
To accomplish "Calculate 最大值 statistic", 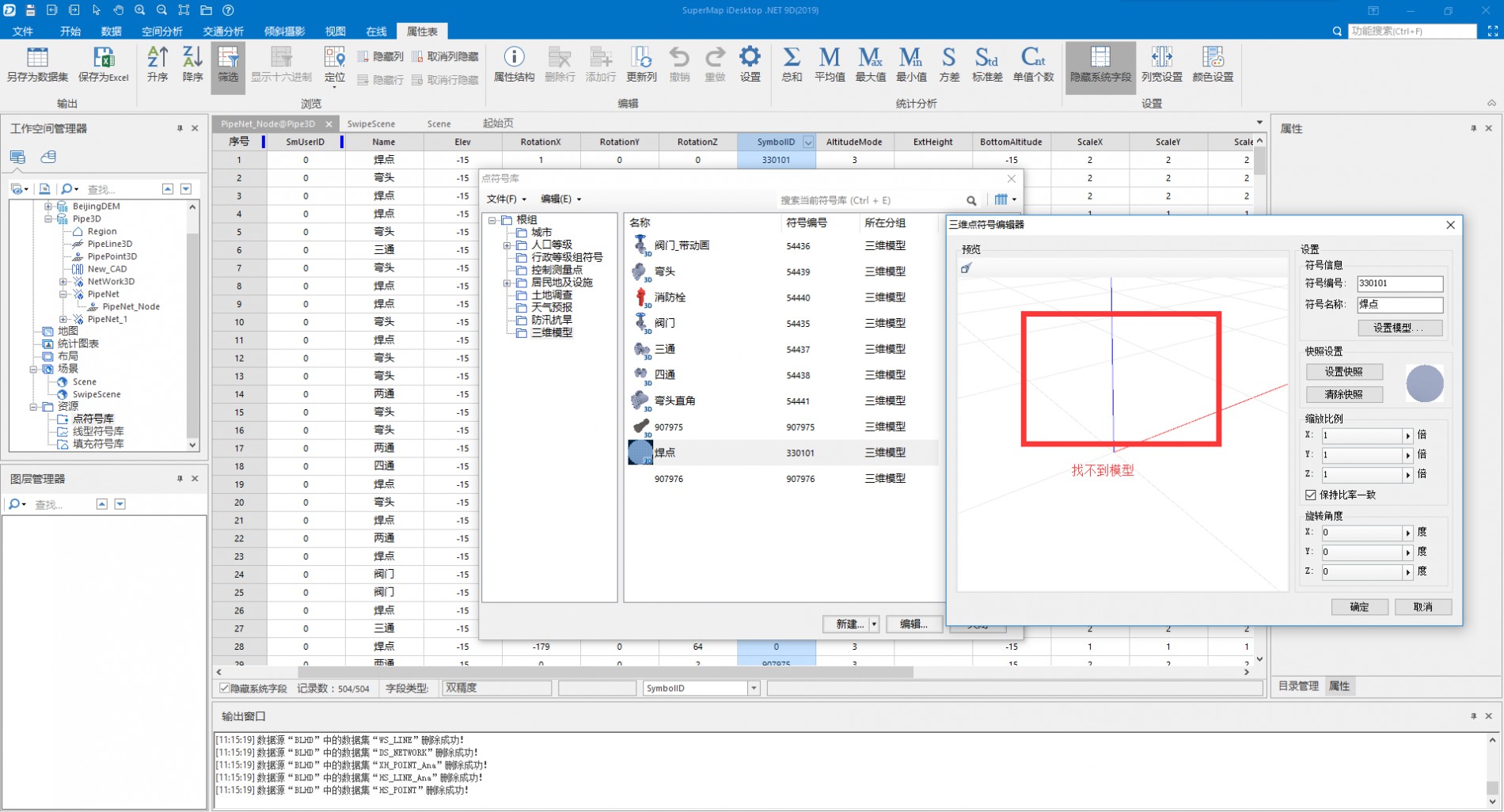I will (870, 65).
